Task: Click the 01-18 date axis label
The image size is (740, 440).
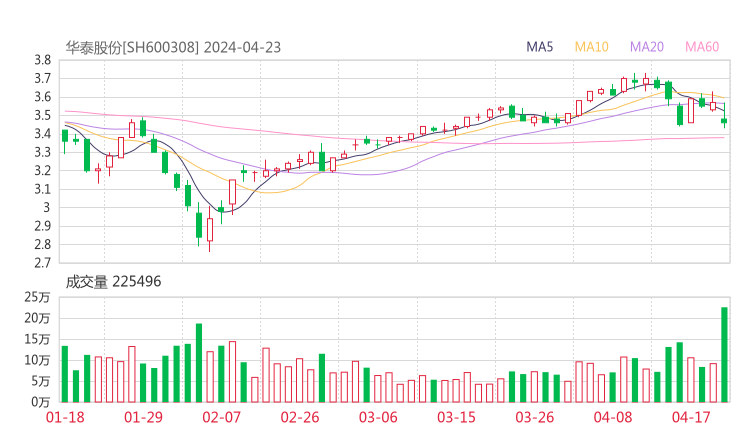Action: 65,417
